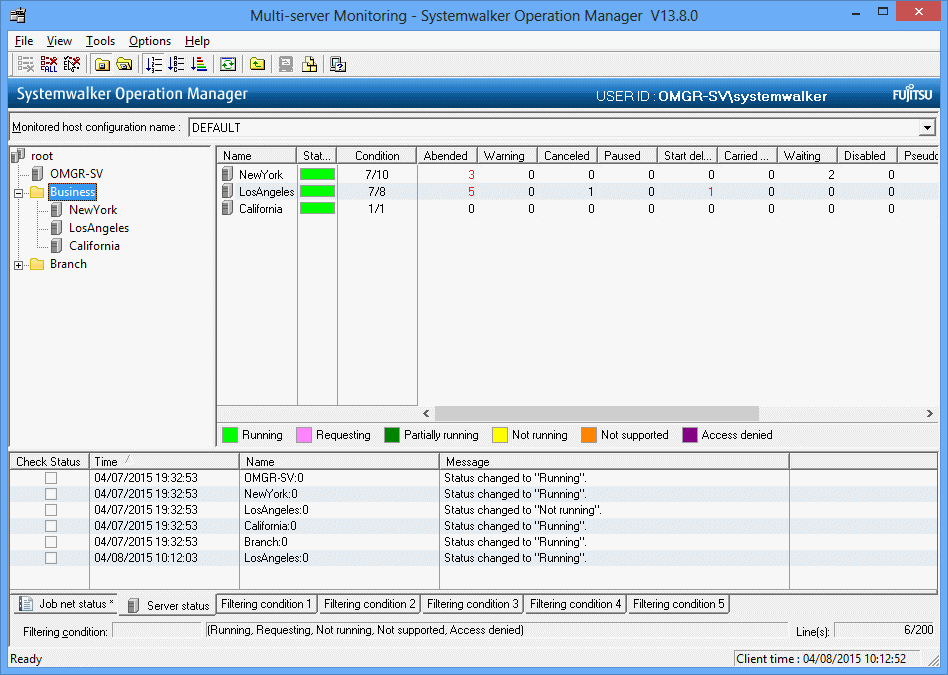Check the box for OMGR-SV:0 message
The height and width of the screenshot is (675, 948).
[x=51, y=478]
